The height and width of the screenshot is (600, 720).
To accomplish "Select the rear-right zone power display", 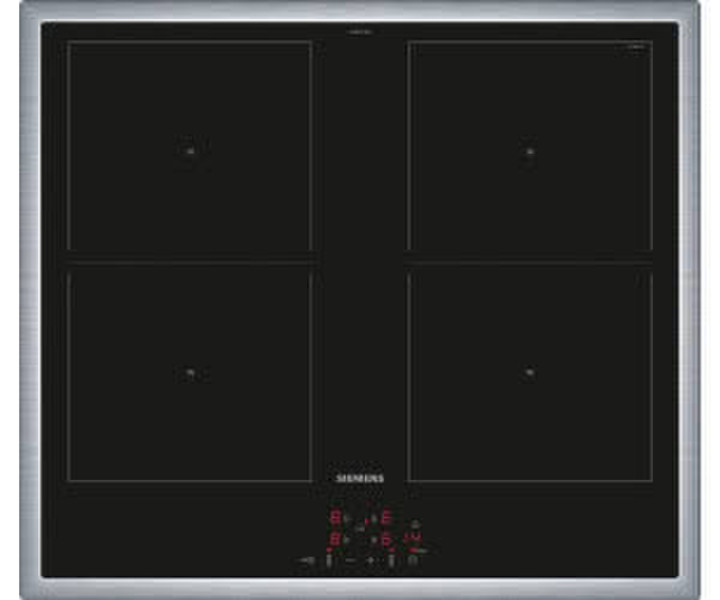I will click(x=386, y=517).
